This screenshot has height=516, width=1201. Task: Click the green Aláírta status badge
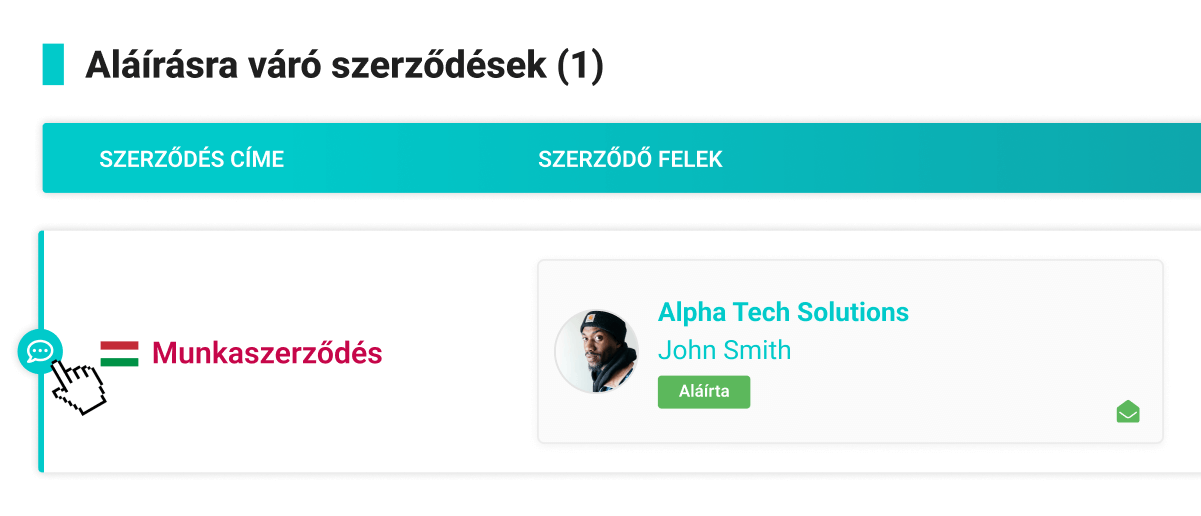[x=703, y=392]
